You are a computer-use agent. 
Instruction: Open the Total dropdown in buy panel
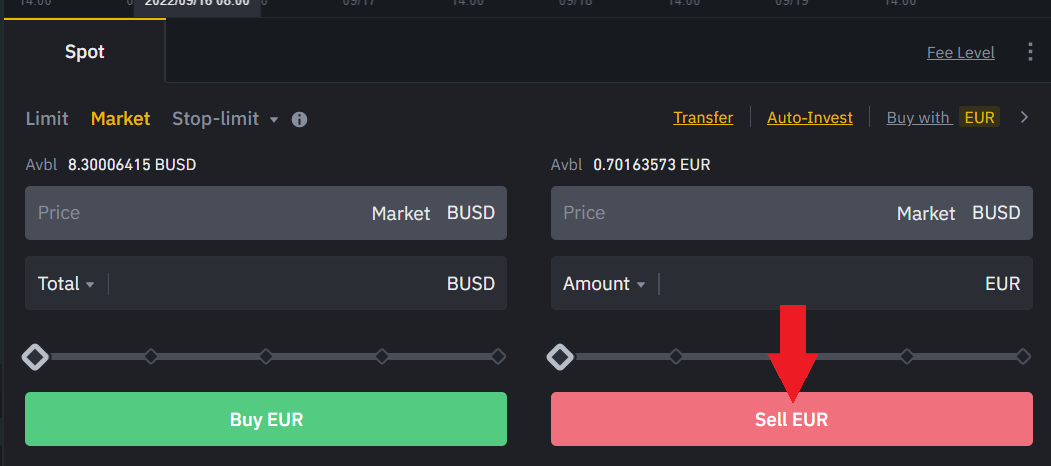[x=66, y=284]
